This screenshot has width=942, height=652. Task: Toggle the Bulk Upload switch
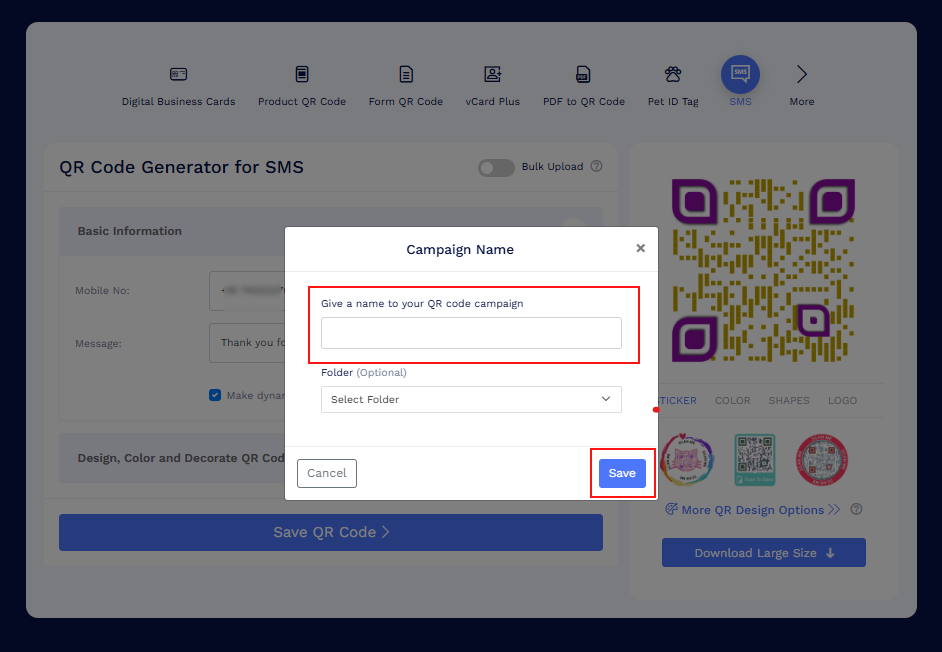pos(496,168)
